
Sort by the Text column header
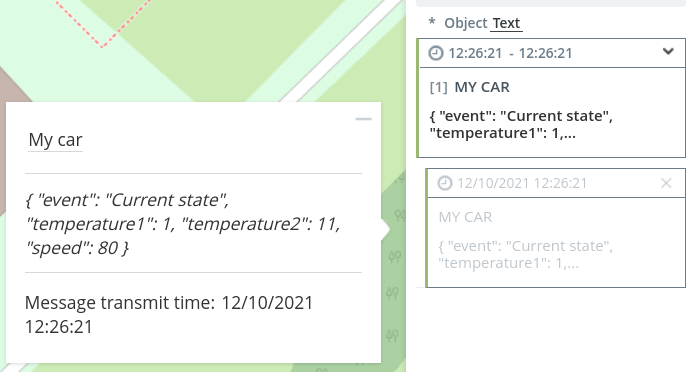point(506,23)
